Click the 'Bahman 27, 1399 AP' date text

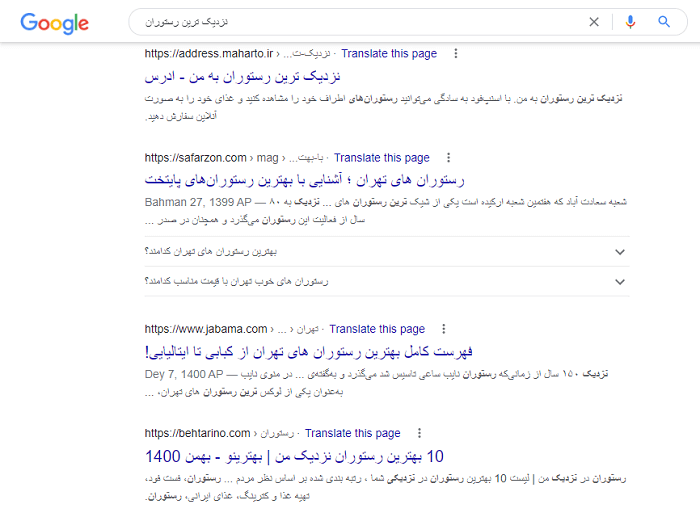[x=198, y=202]
